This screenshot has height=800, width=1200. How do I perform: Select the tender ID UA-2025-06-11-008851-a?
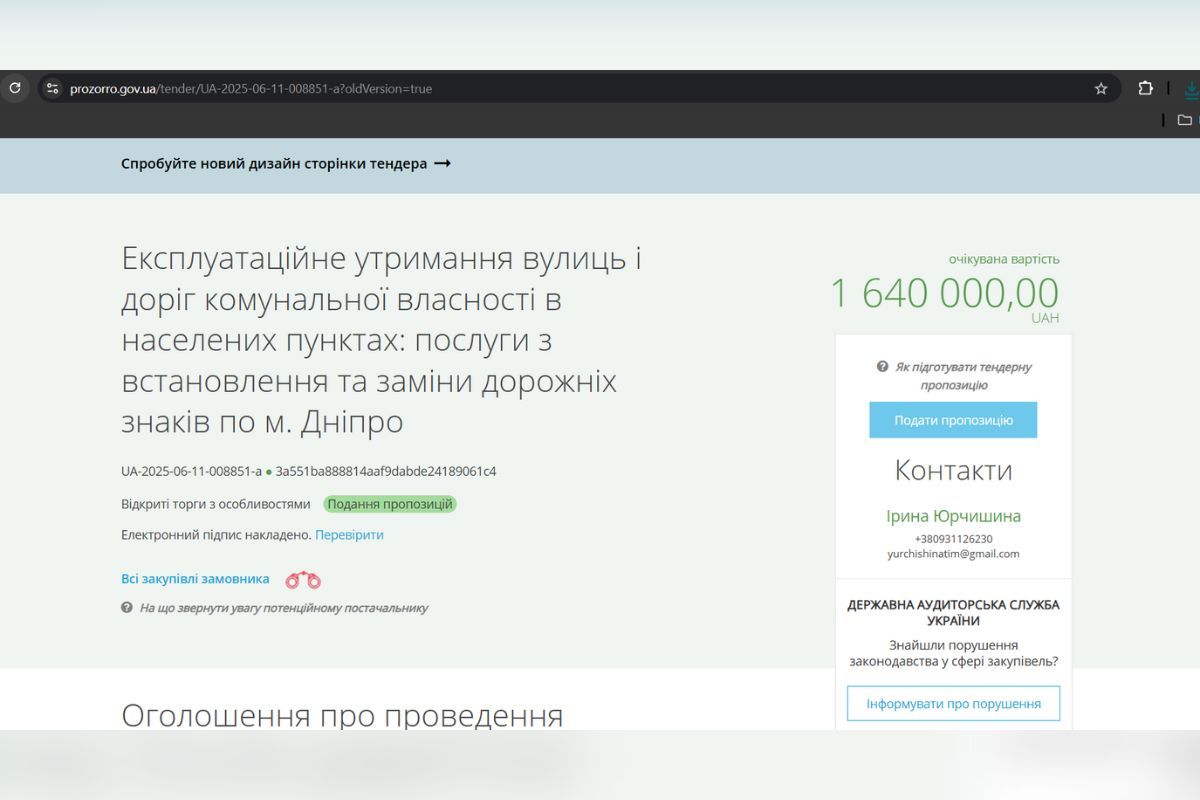coord(191,471)
